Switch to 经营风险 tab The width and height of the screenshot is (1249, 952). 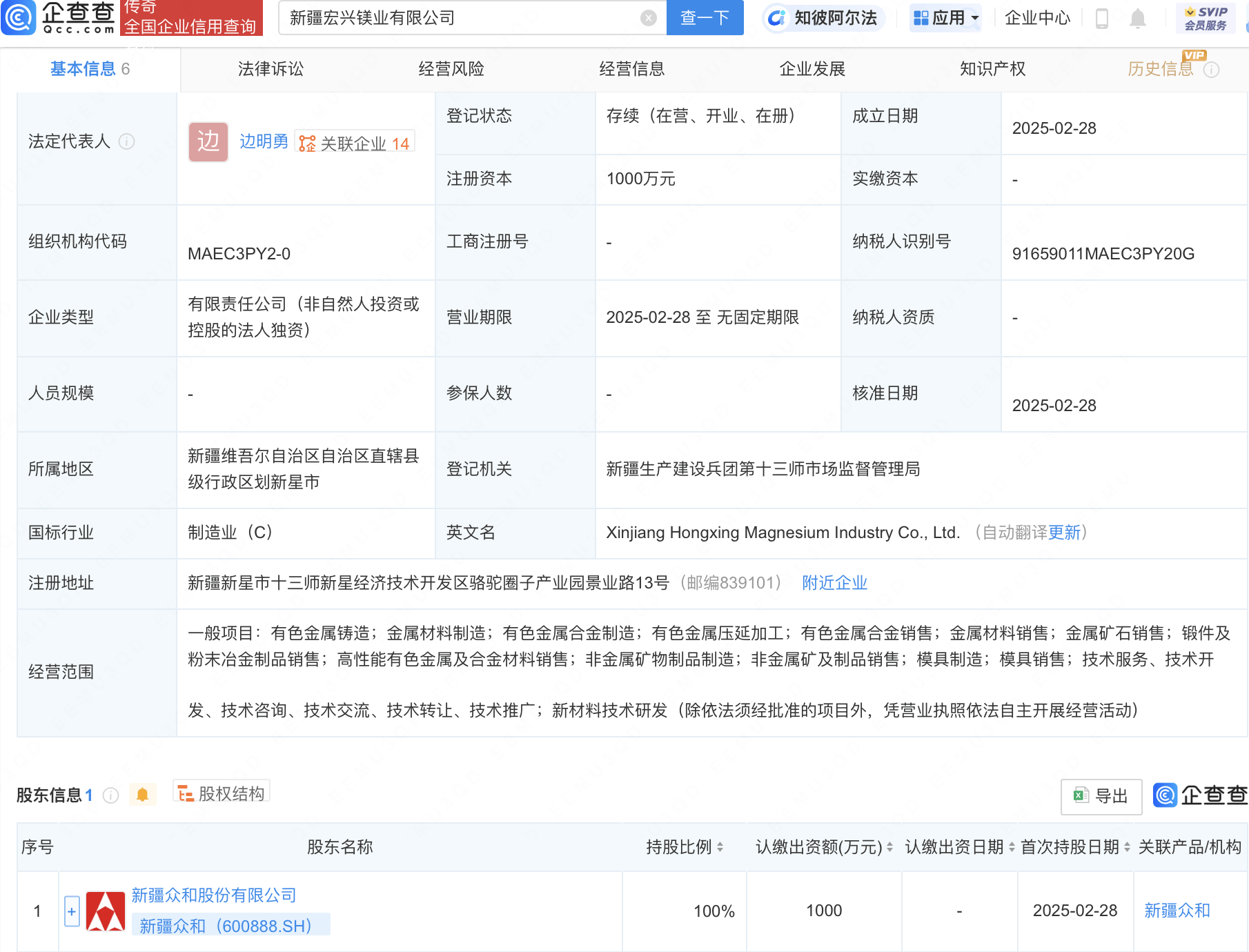pos(451,69)
